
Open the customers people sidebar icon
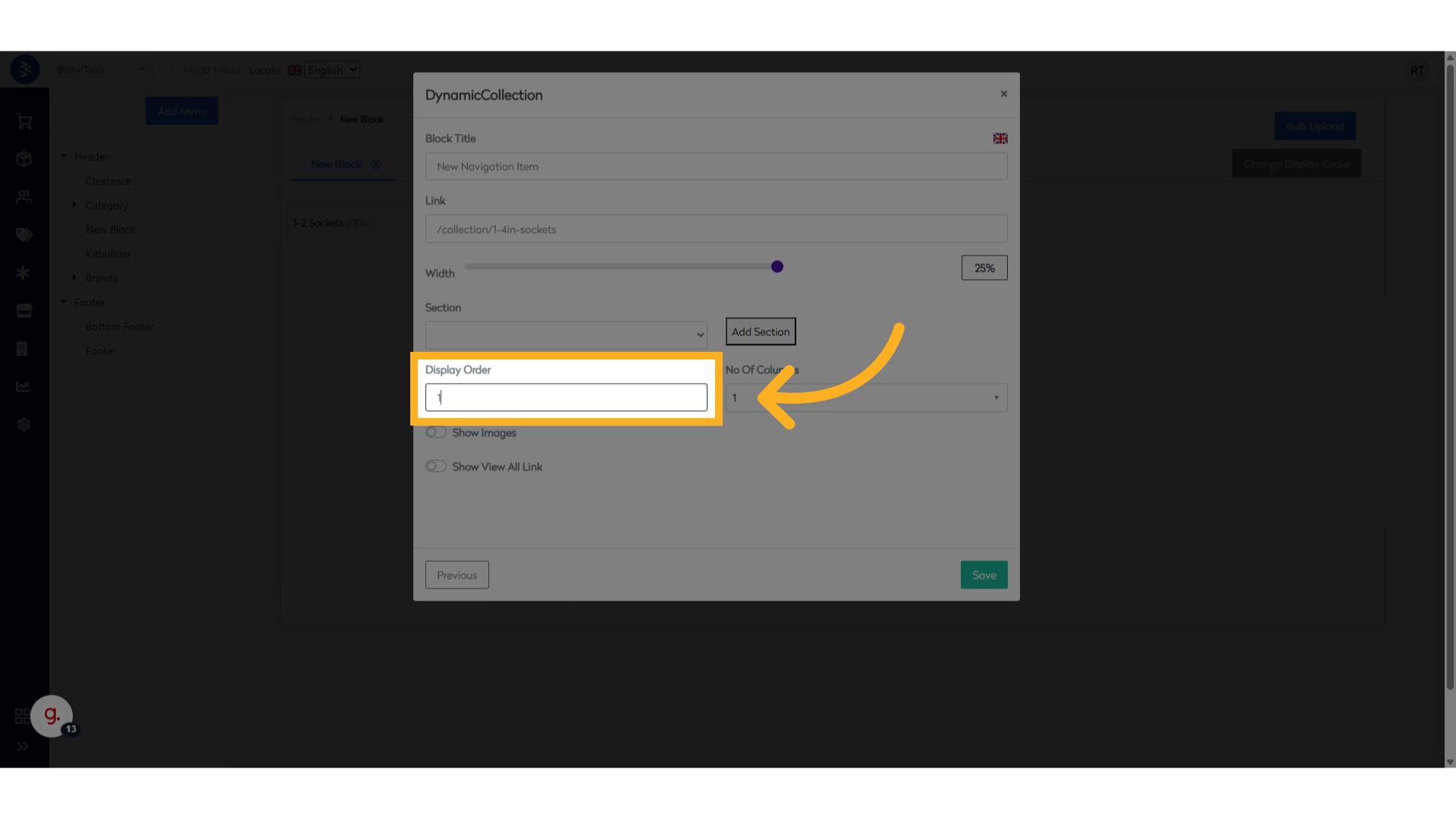pyautogui.click(x=24, y=197)
